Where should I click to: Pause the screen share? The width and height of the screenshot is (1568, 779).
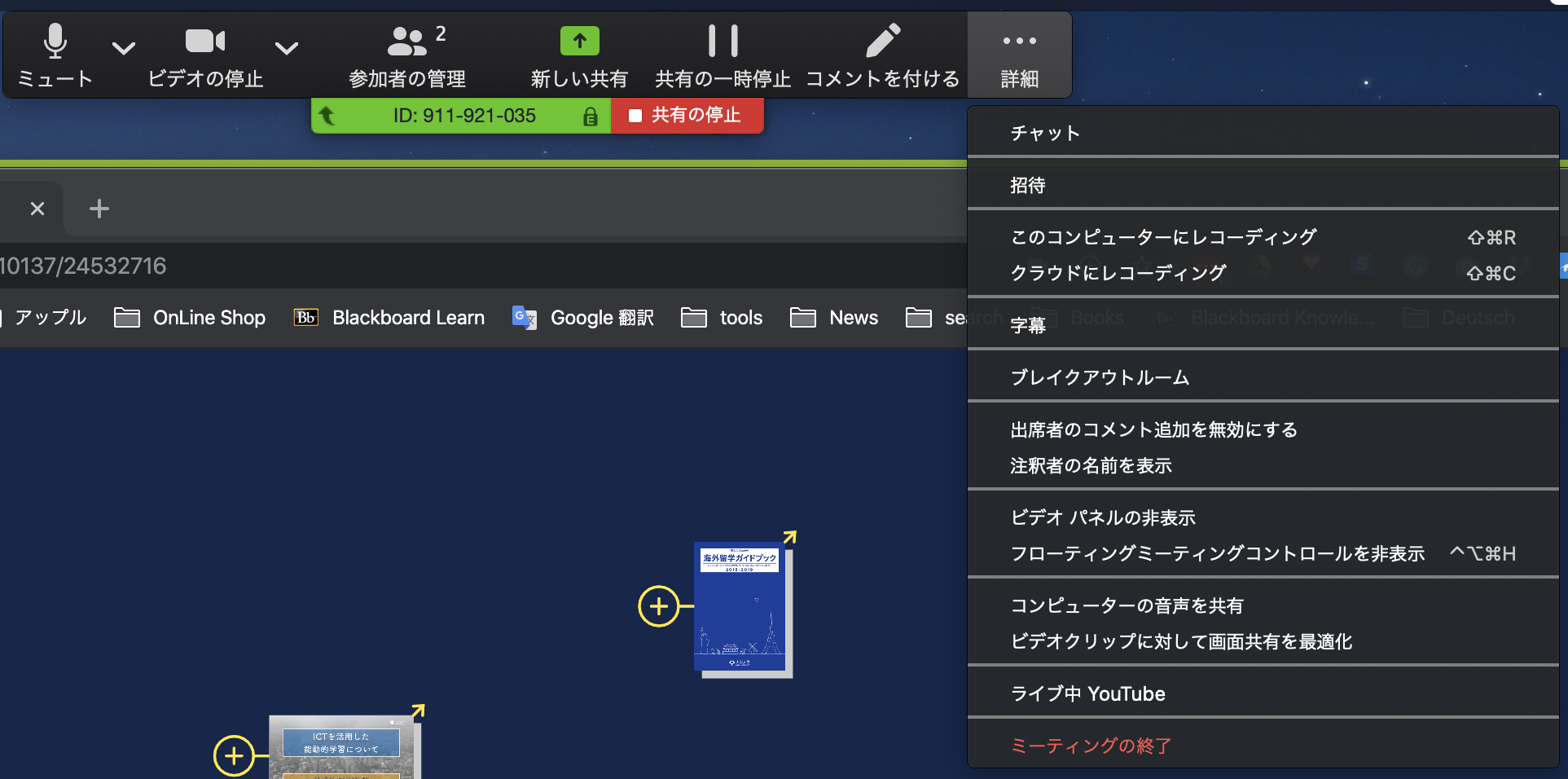[x=723, y=41]
